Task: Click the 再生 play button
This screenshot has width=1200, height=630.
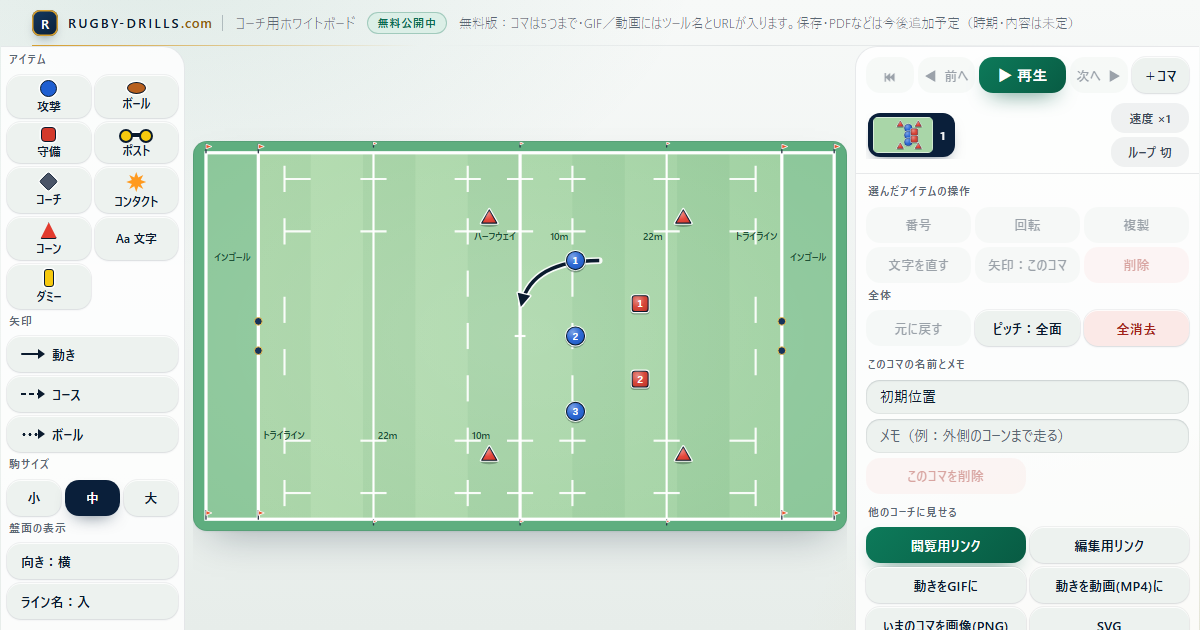Action: point(1022,75)
